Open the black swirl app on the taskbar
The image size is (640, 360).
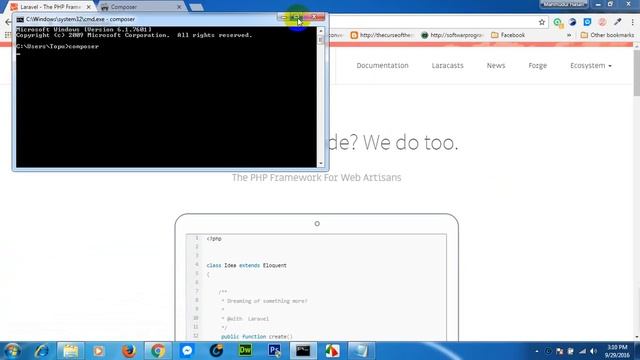tap(216, 351)
